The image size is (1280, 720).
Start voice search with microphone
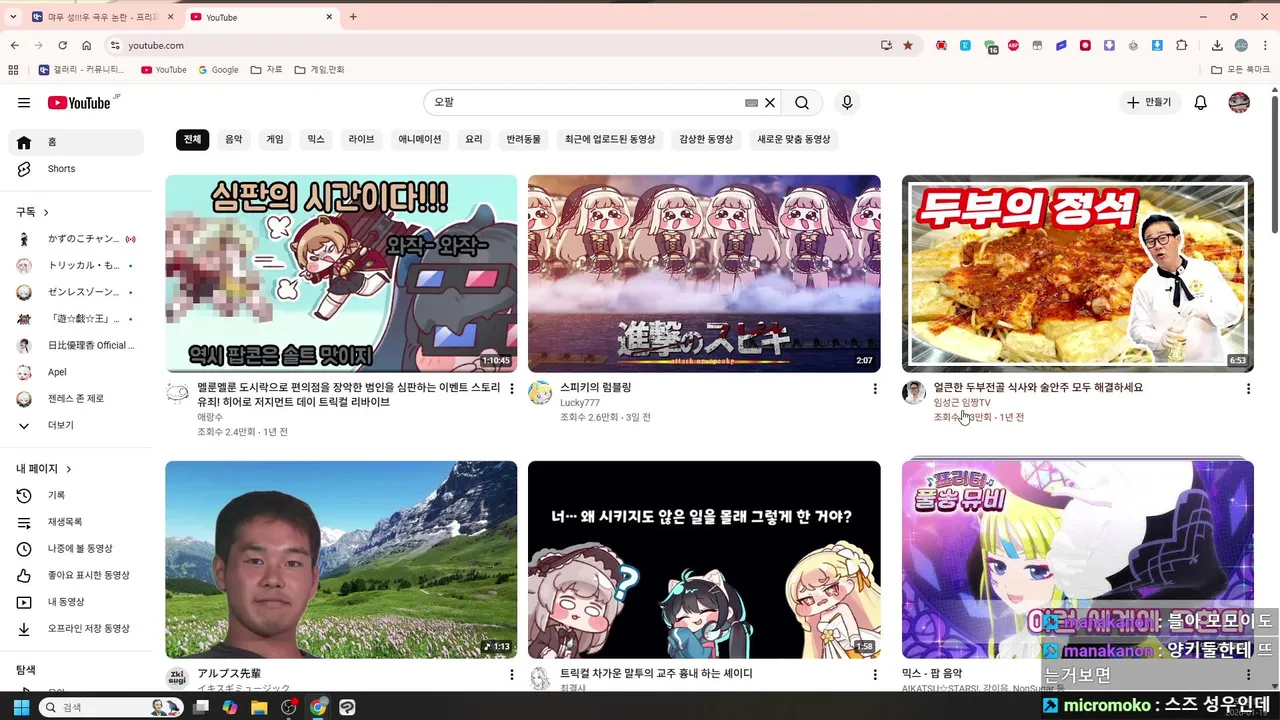tap(847, 103)
